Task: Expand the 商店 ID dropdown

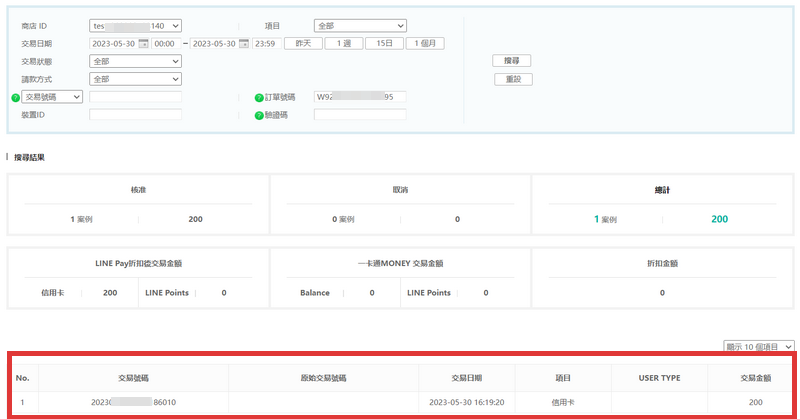Action: [135, 25]
